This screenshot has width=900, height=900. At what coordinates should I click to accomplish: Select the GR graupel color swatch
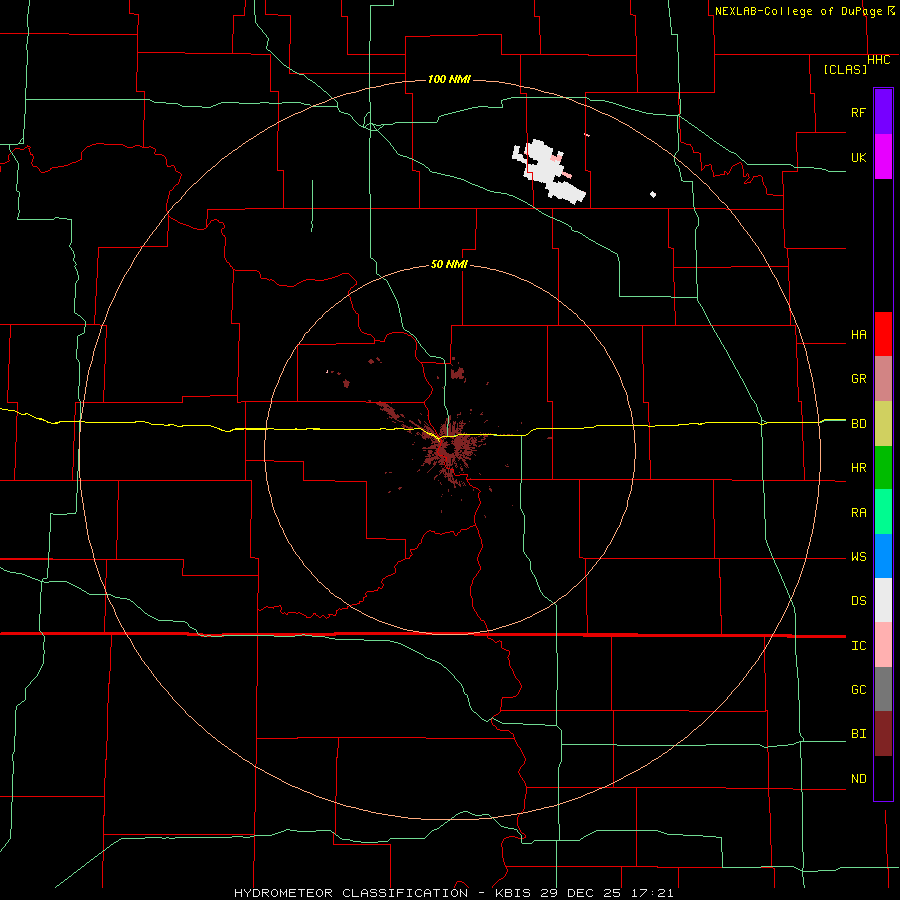click(883, 379)
